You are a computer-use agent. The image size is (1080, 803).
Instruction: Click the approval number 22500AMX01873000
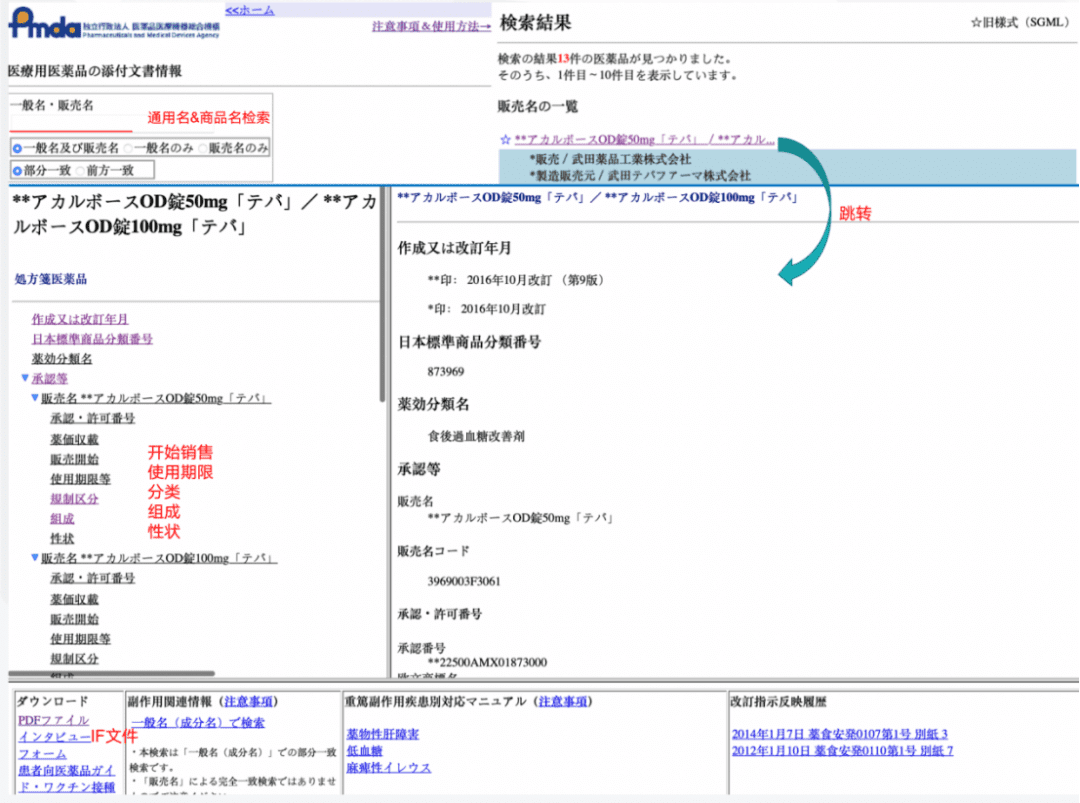pos(487,663)
